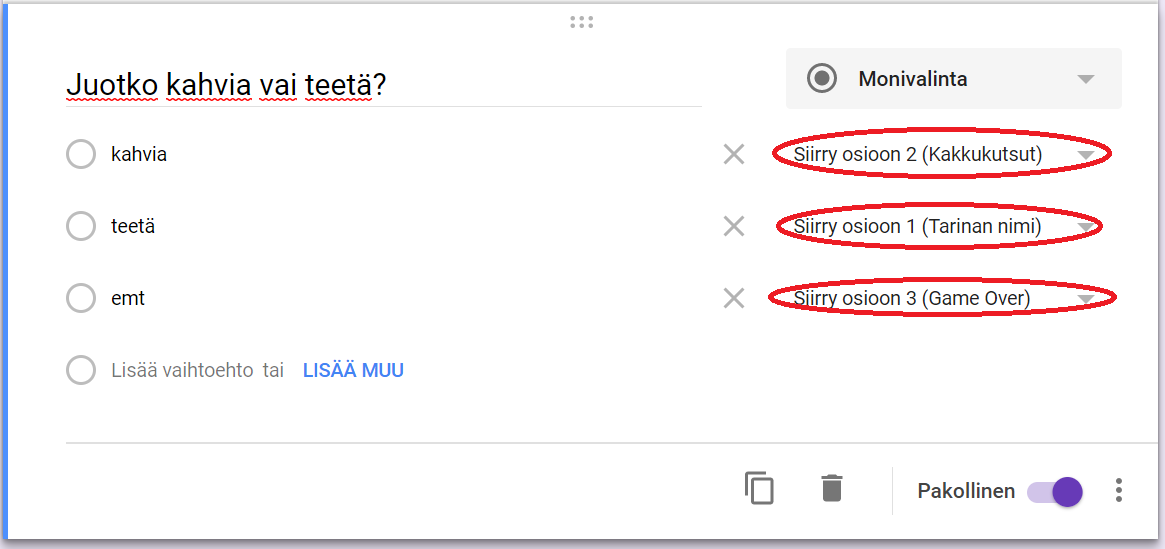
Task: Edit the question title 'Juotko kahvia vai teetä?'
Action: [x=226, y=87]
